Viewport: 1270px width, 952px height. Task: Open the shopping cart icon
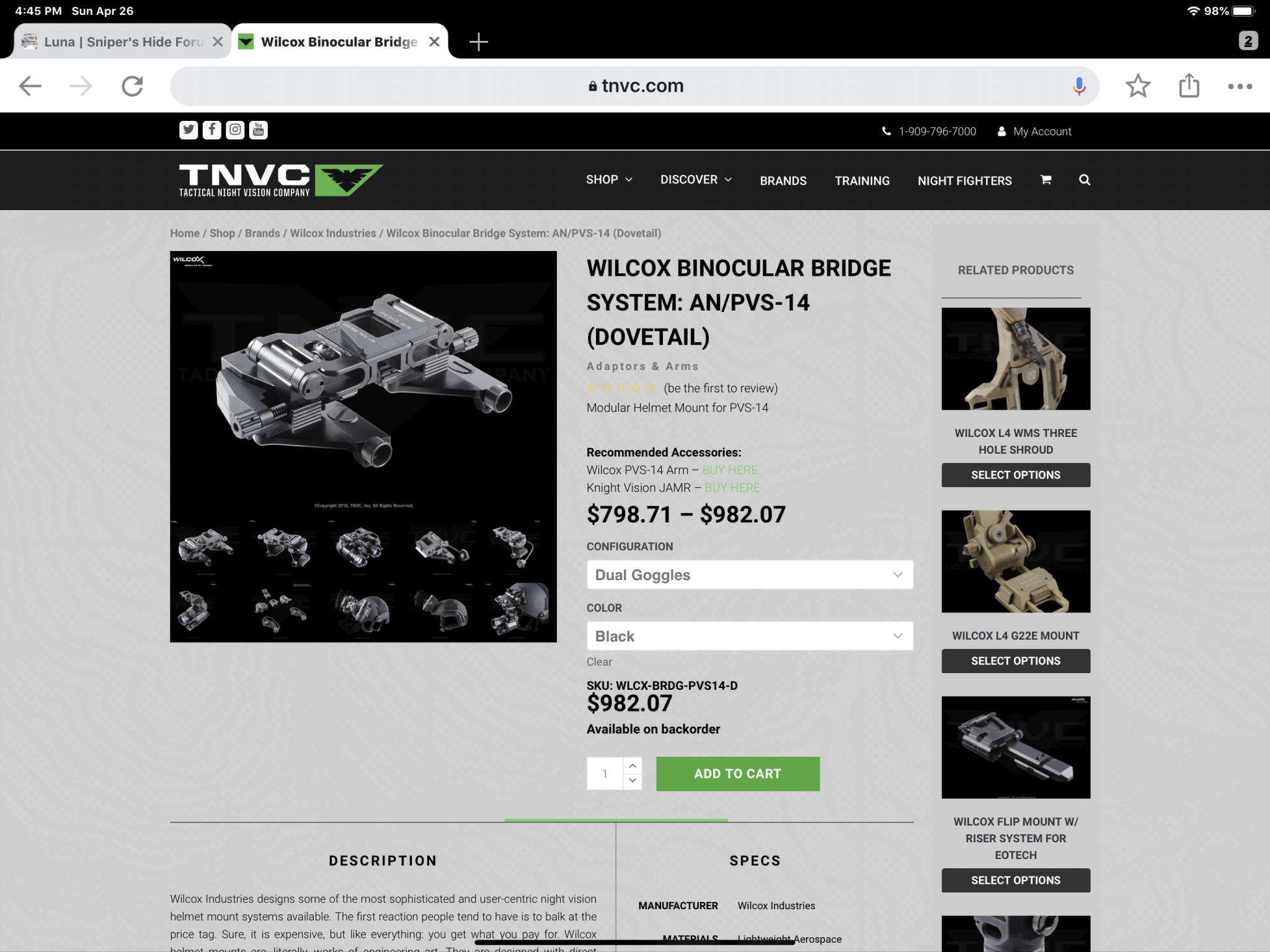pyautogui.click(x=1046, y=180)
